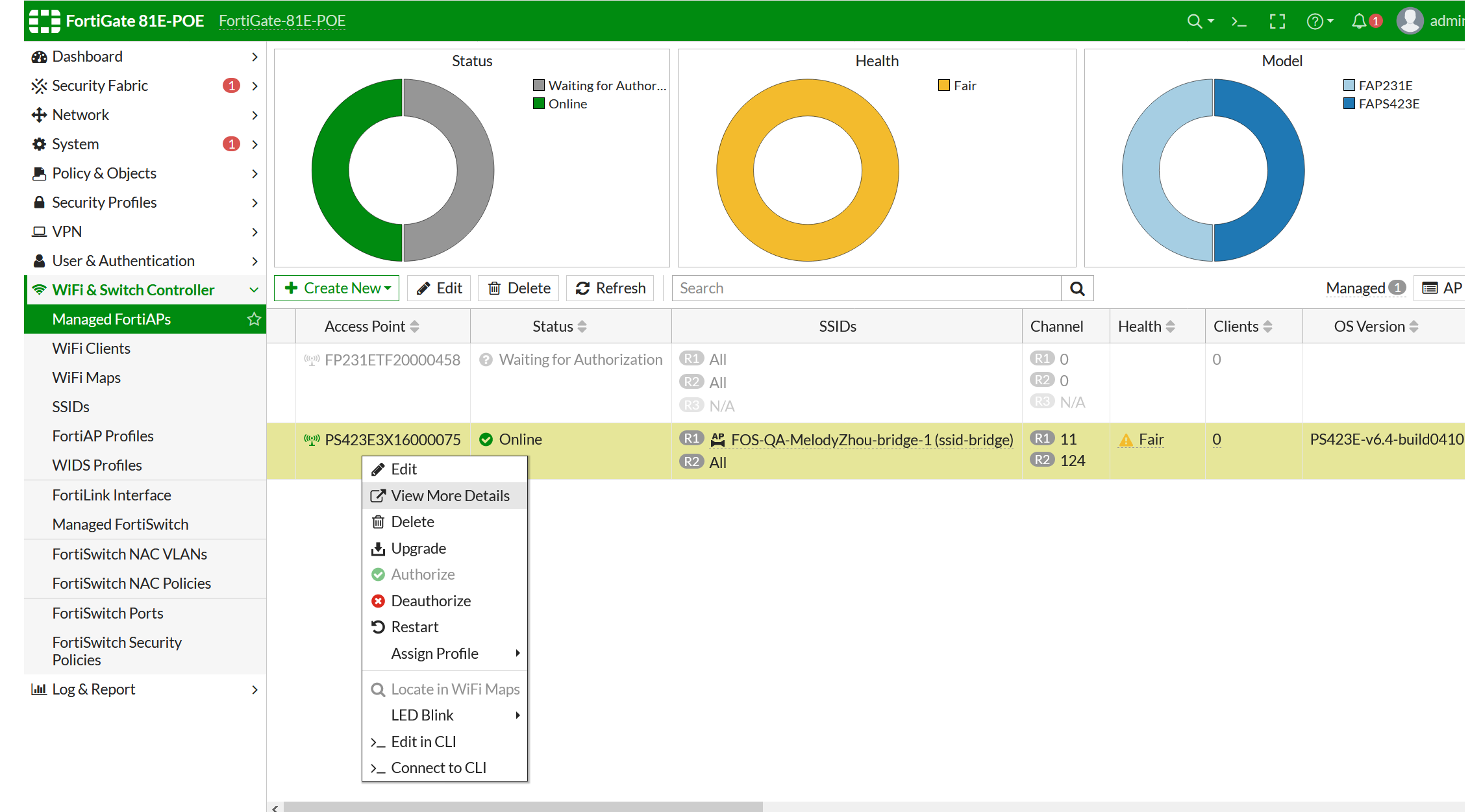This screenshot has width=1470, height=812.
Task: Expand the System menu chevron
Action: pyautogui.click(x=255, y=144)
